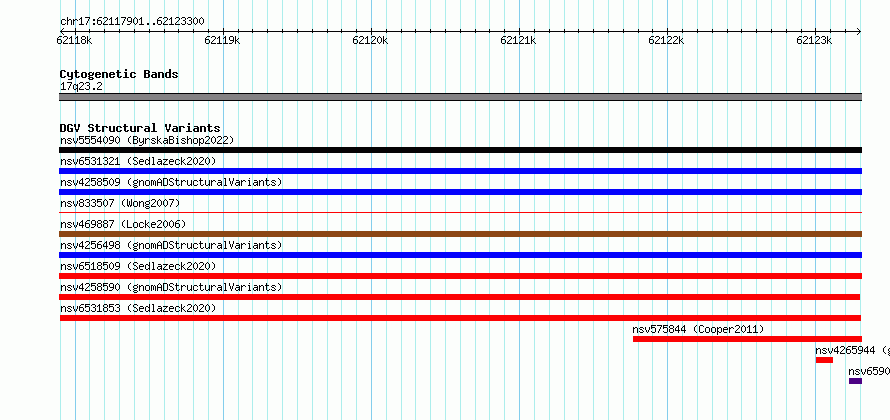
Task: Click the 62120k ruler tick label
Action: (x=371, y=40)
